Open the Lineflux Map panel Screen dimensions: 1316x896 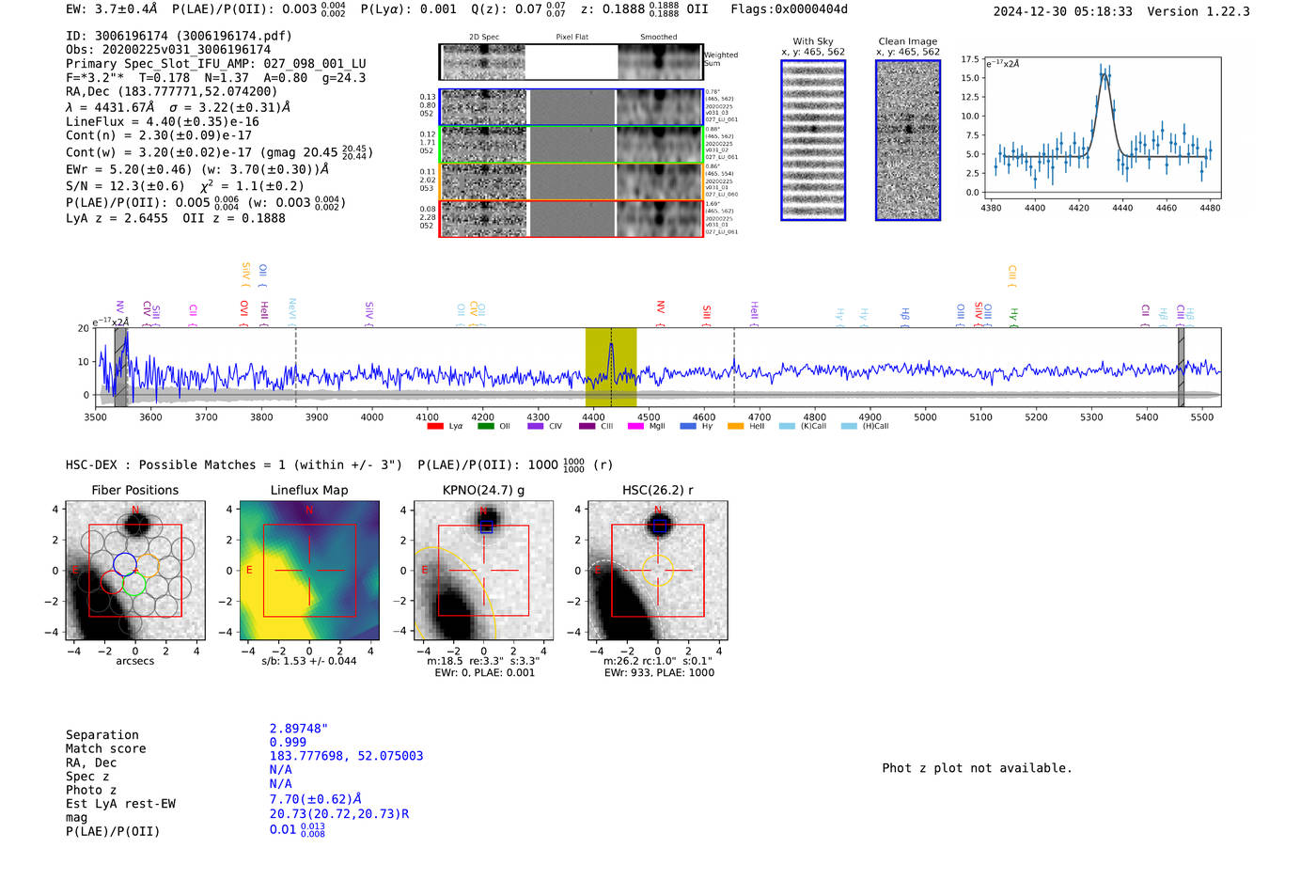coord(309,571)
